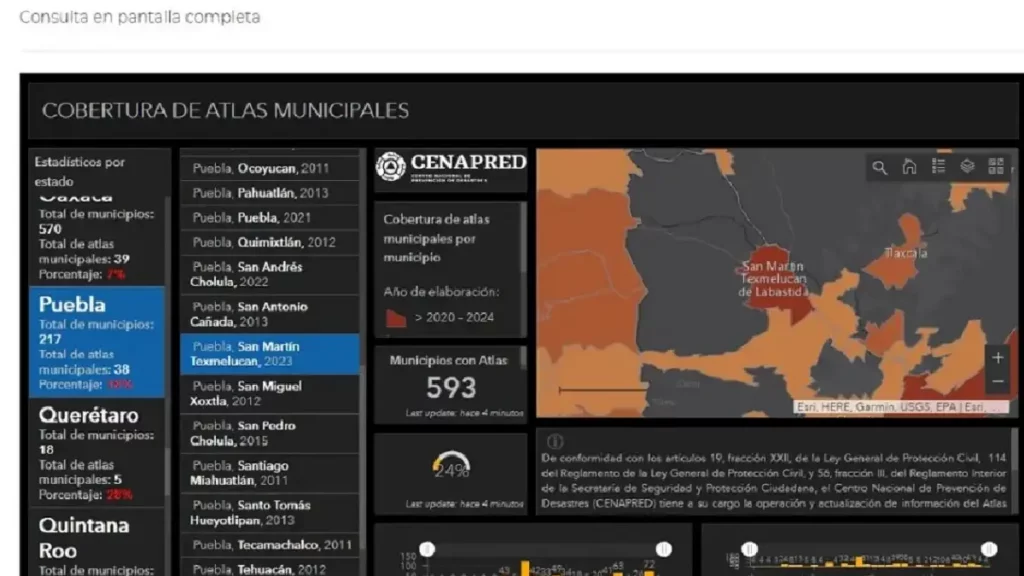Open the basemap gallery grid

click(x=996, y=167)
